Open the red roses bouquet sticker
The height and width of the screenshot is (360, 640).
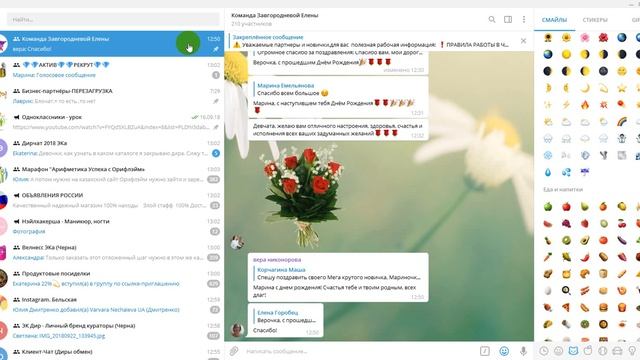(x=303, y=196)
